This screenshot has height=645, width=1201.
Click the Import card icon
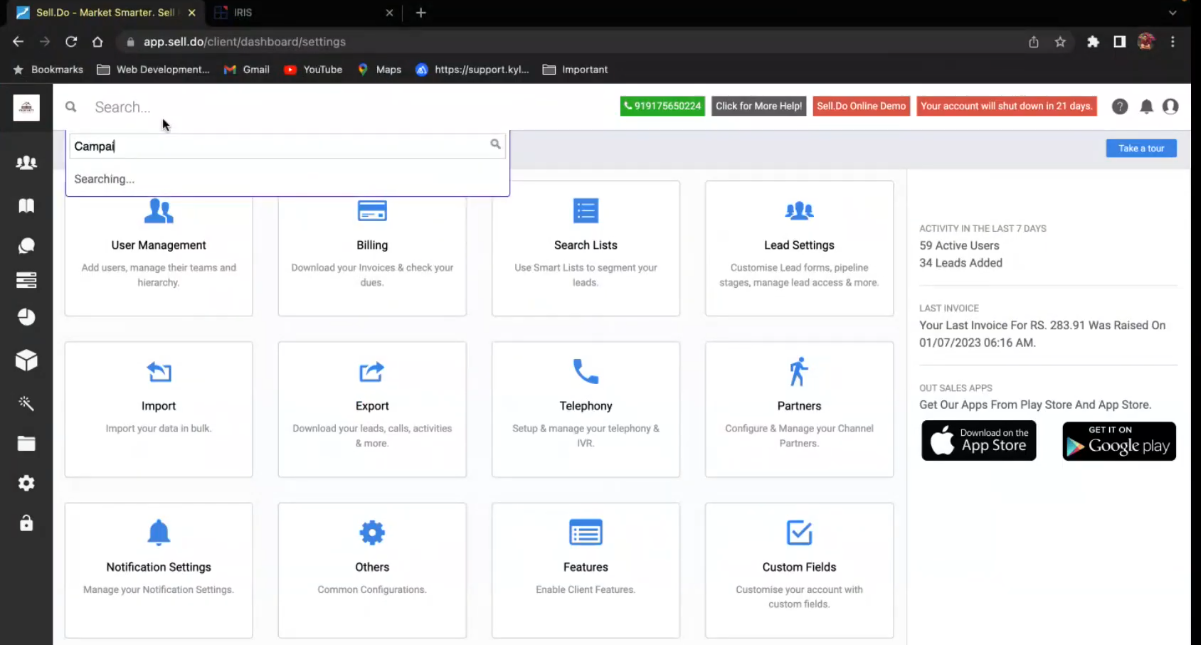coord(159,372)
